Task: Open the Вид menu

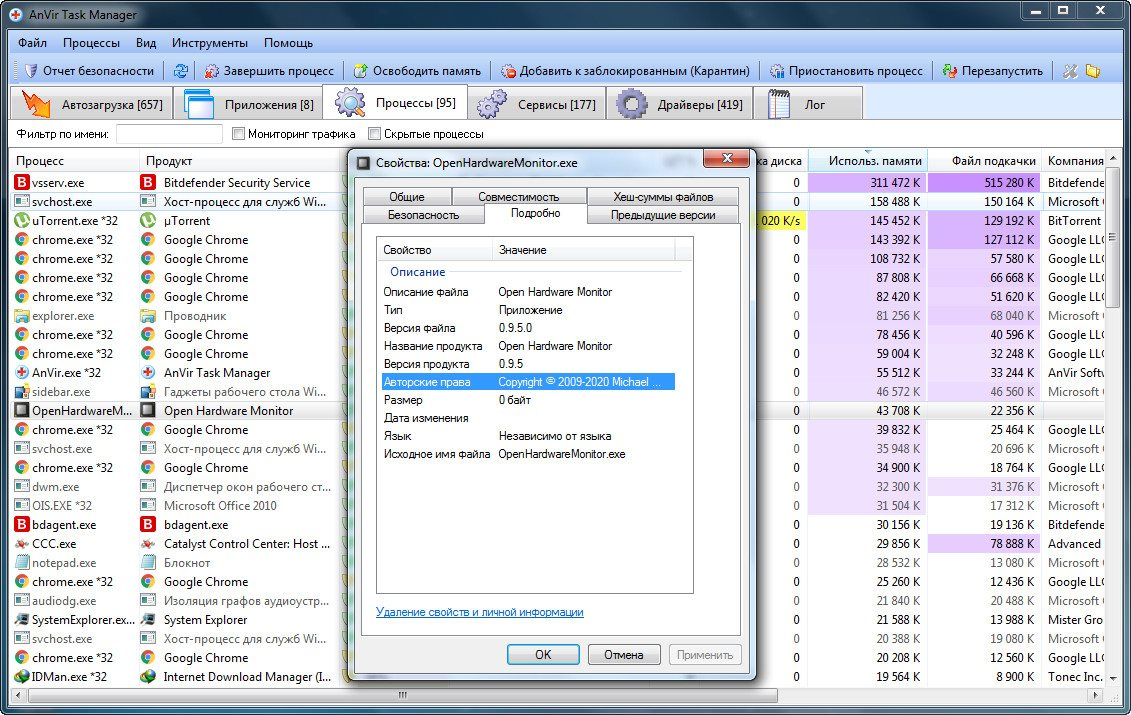Action: (146, 43)
